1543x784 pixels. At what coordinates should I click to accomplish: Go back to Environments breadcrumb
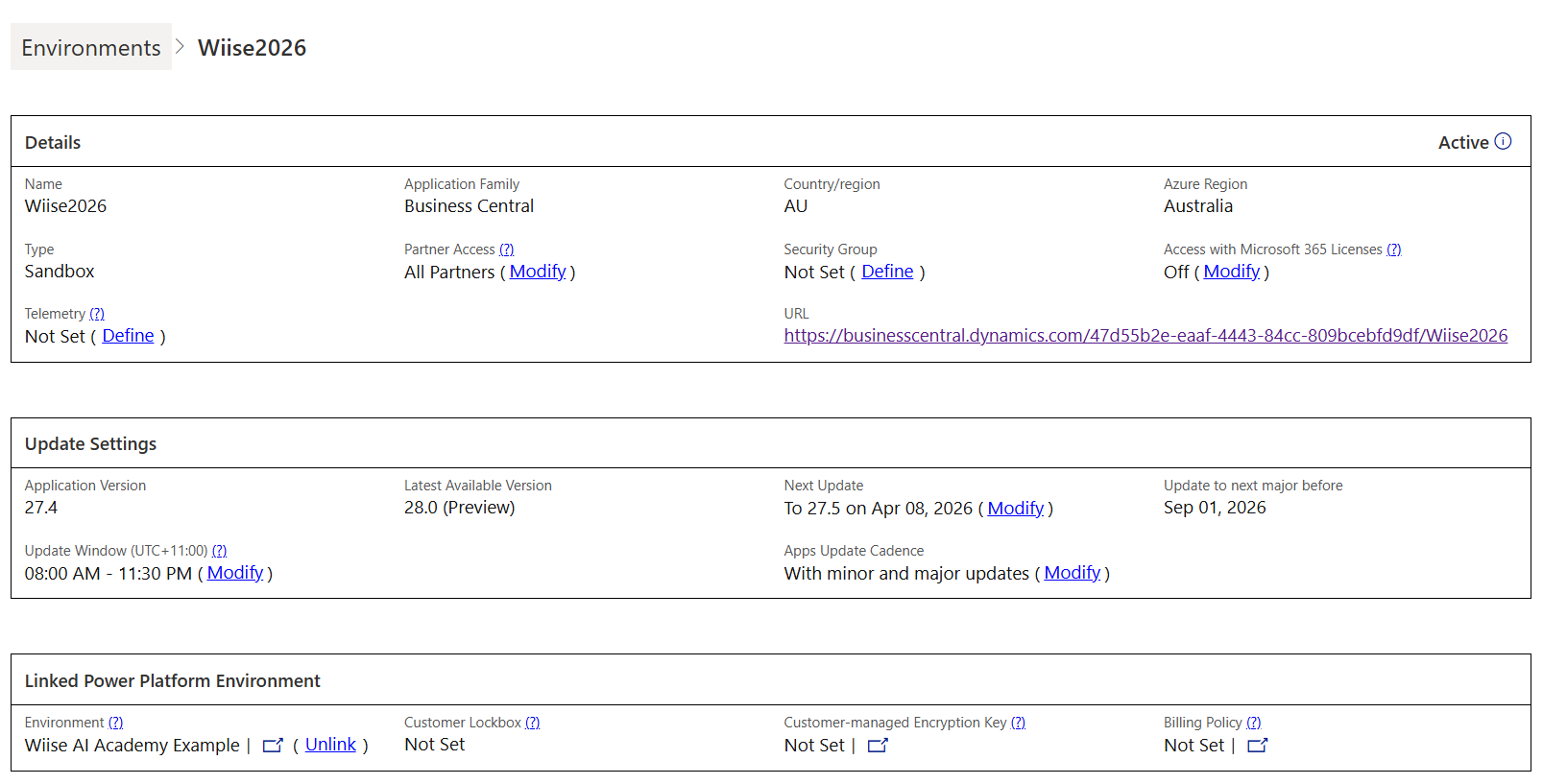pyautogui.click(x=91, y=47)
